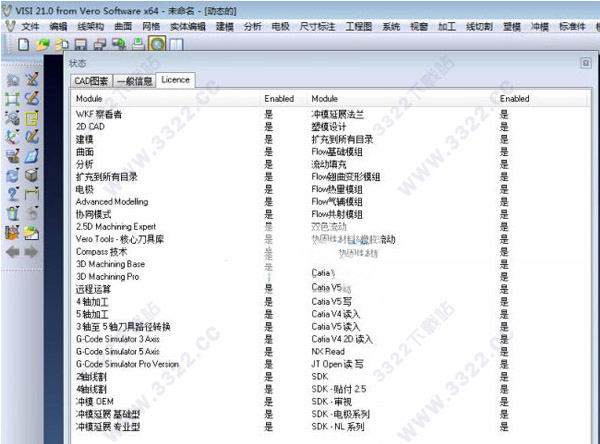Image resolution: width=600 pixels, height=444 pixels.
Task: Click the pencil with circles icon
Action: (x=32, y=99)
